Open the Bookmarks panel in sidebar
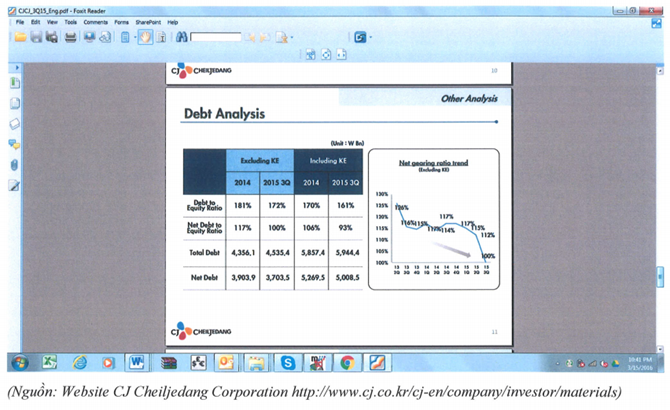The image size is (670, 410). coord(14,82)
